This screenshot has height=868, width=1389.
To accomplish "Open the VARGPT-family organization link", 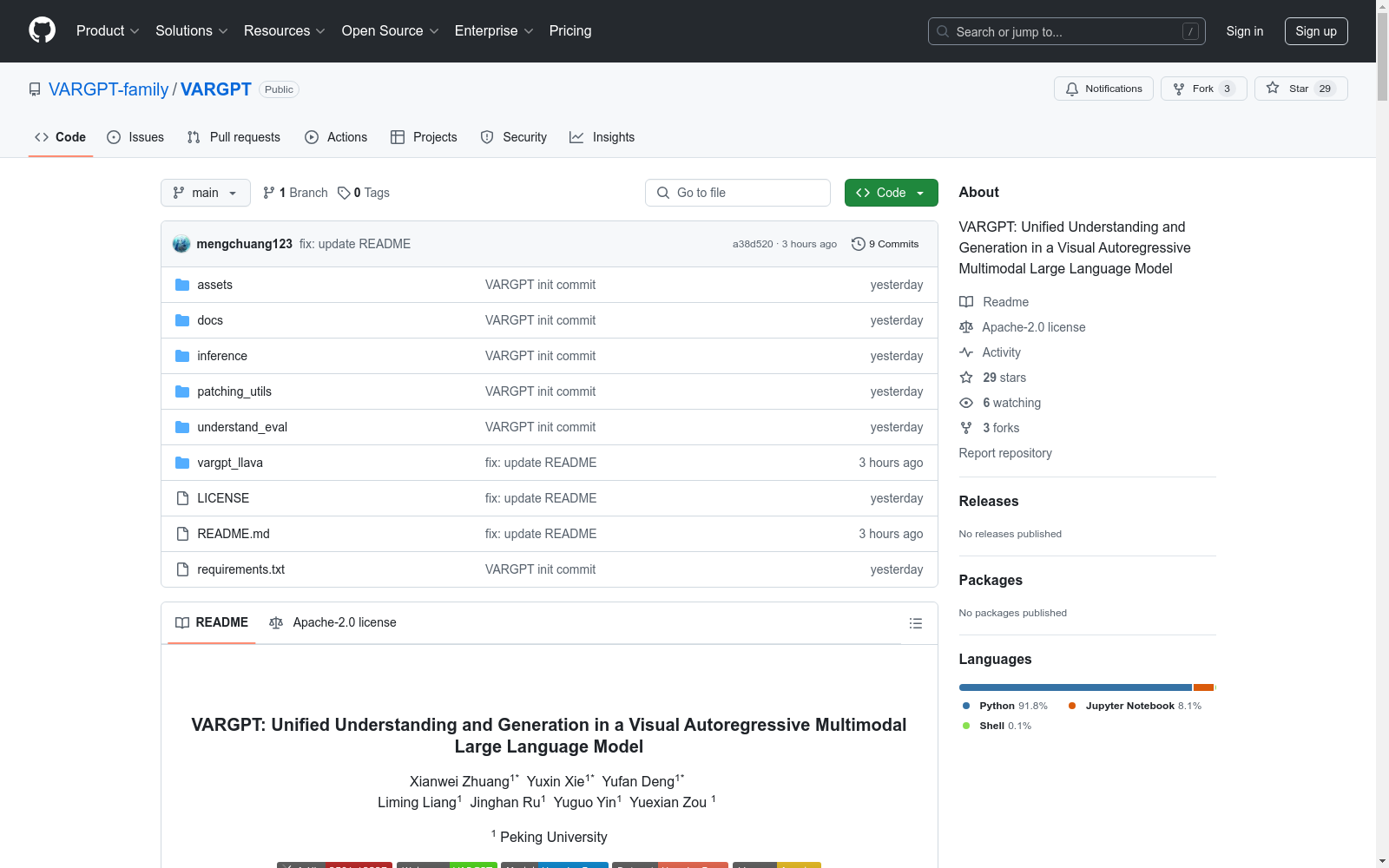I will coord(109,89).
